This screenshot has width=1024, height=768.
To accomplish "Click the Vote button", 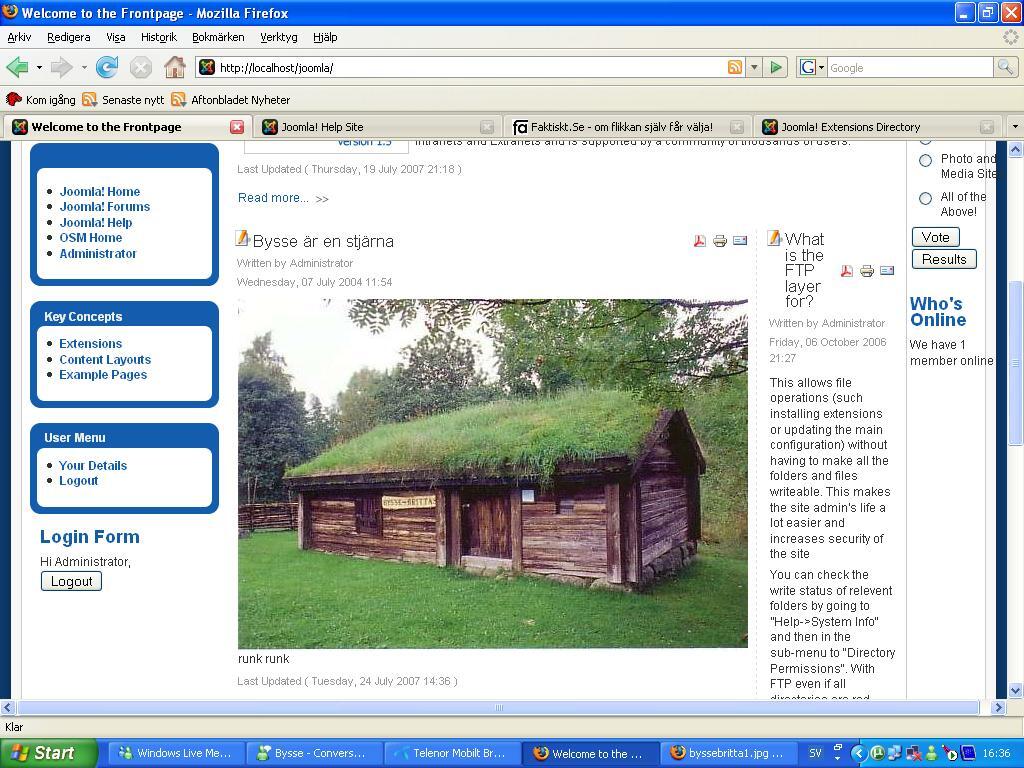I will (935, 237).
